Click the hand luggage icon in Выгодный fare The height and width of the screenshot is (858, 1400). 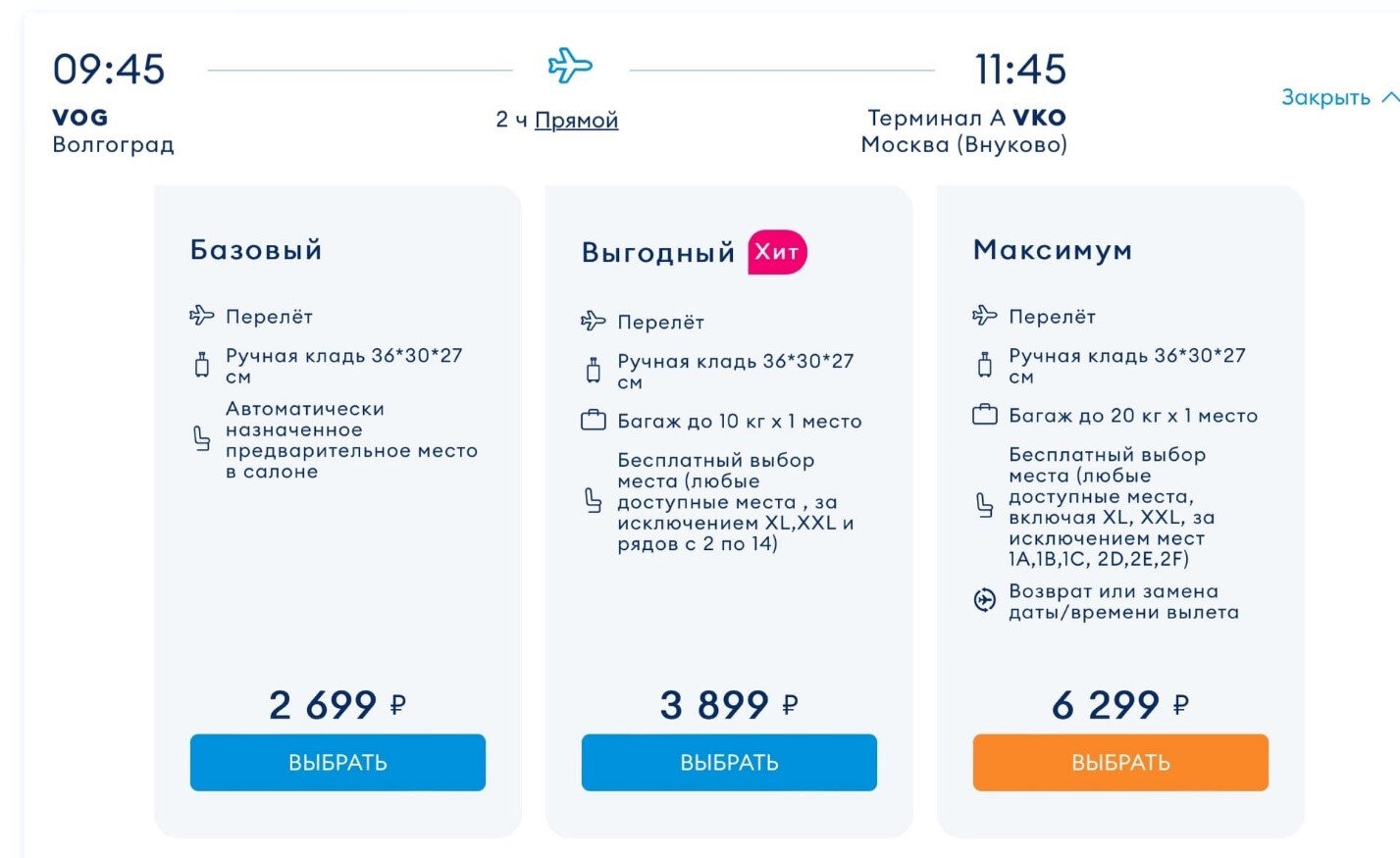coord(594,371)
